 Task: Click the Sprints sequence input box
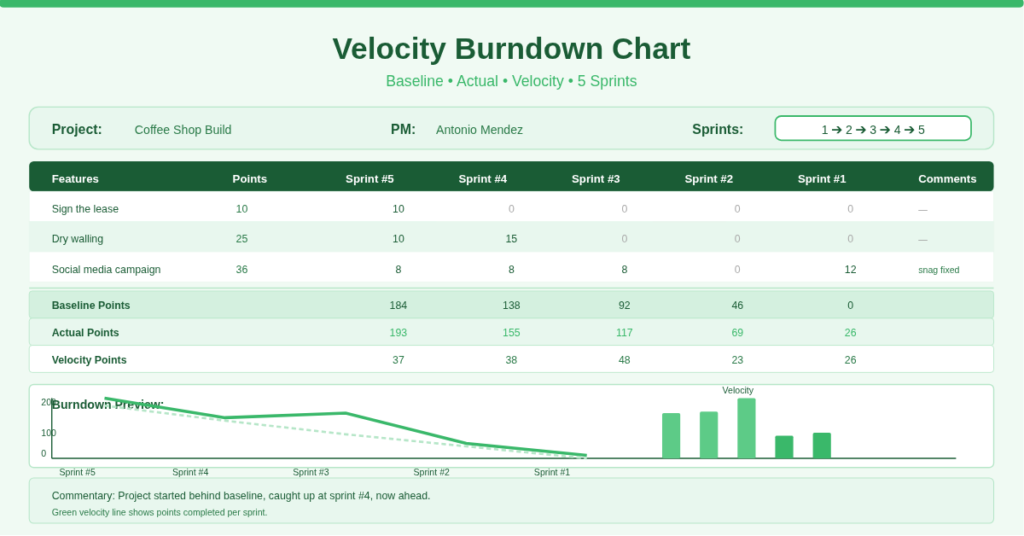point(872,129)
